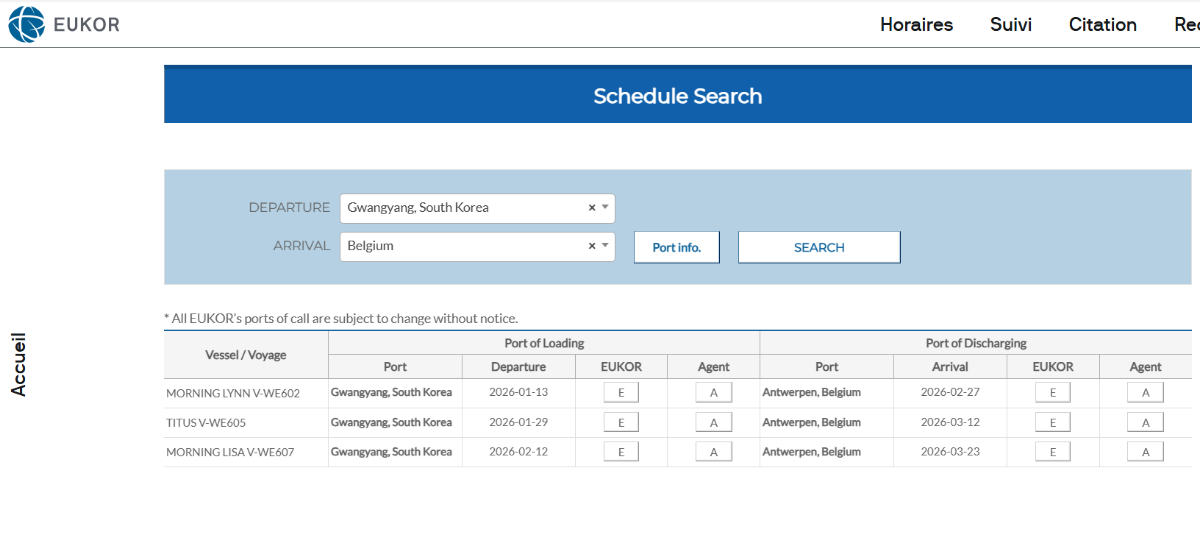Click the Accueil vertical side label
The height and width of the screenshot is (543, 1200).
[19, 364]
